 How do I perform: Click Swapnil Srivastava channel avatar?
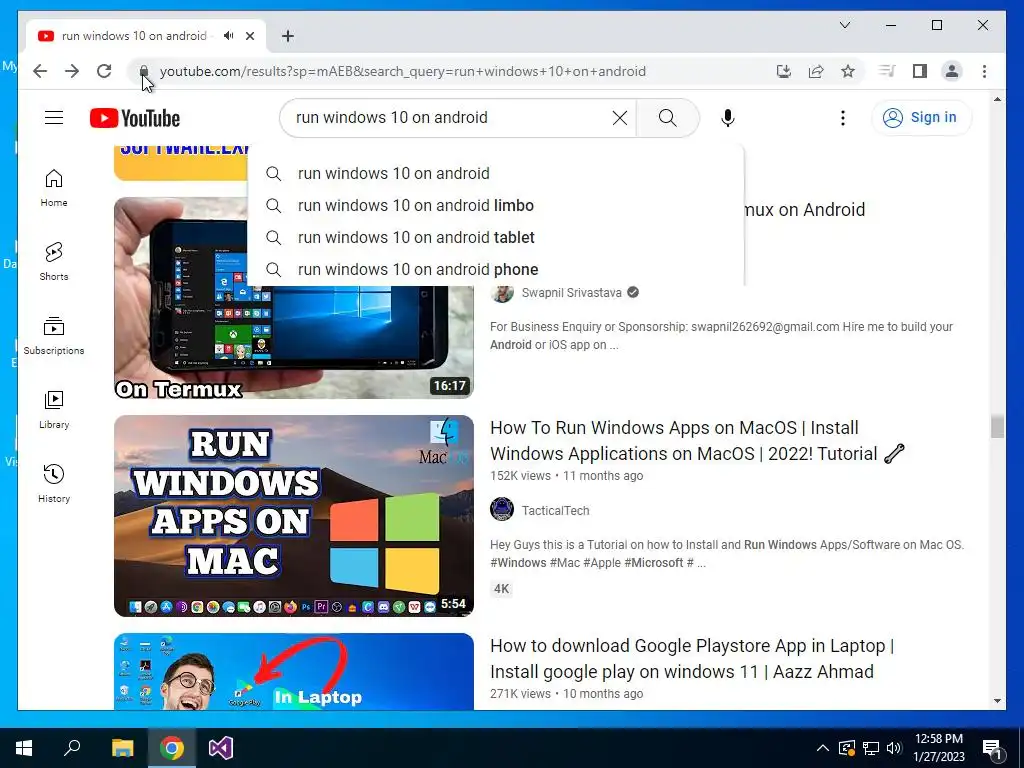pos(502,293)
